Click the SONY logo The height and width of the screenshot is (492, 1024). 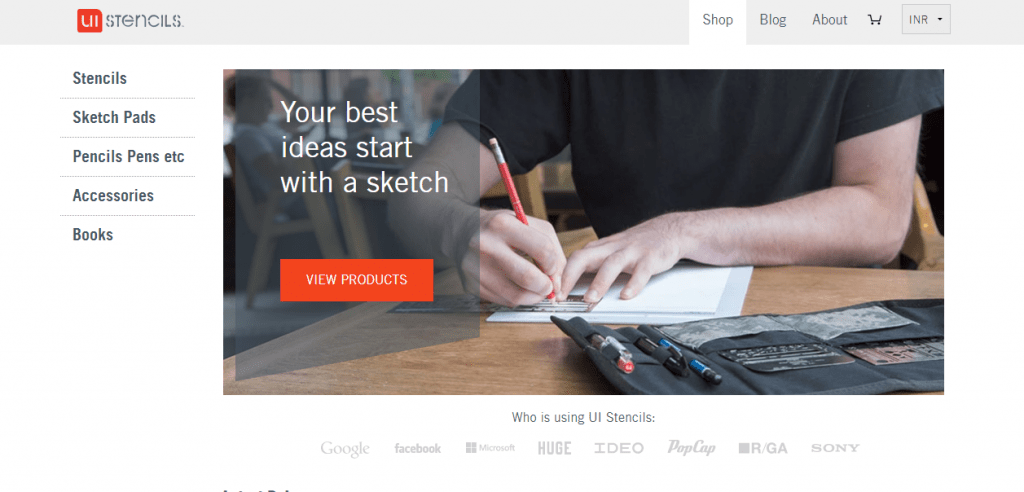coord(835,448)
